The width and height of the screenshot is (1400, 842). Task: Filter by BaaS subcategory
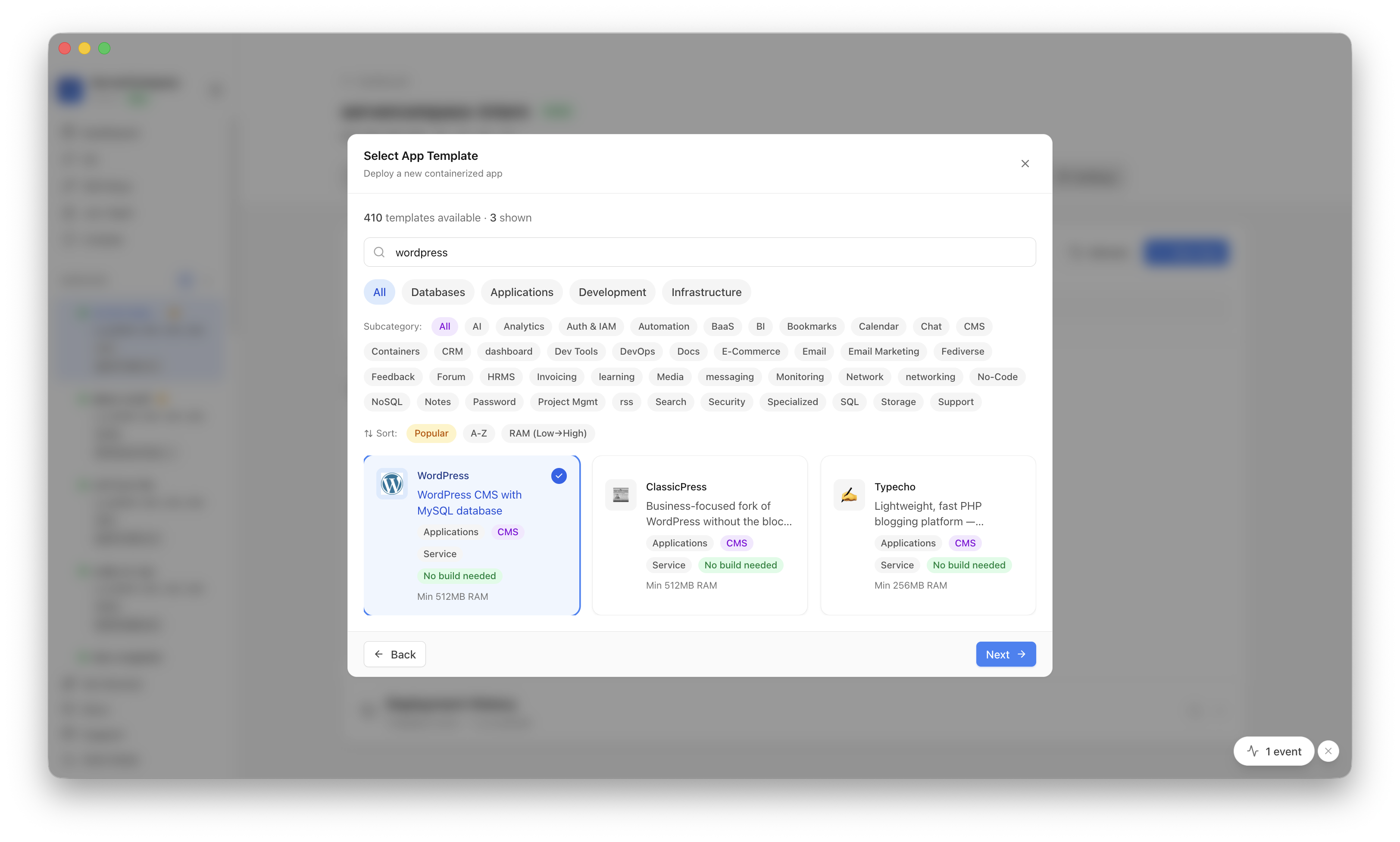tap(722, 326)
